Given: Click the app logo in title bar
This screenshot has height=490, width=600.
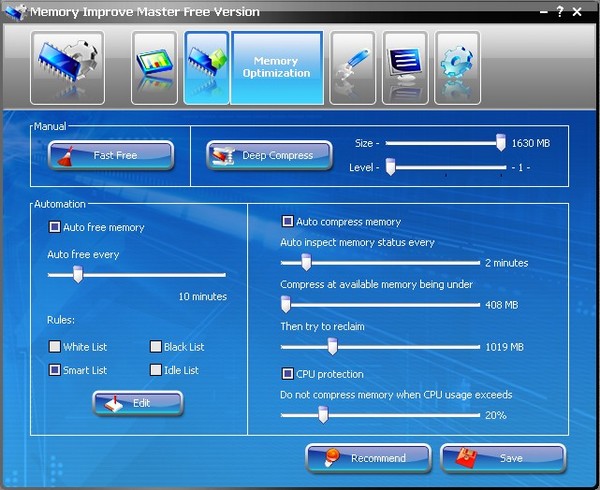Looking at the screenshot, I should click(x=15, y=12).
